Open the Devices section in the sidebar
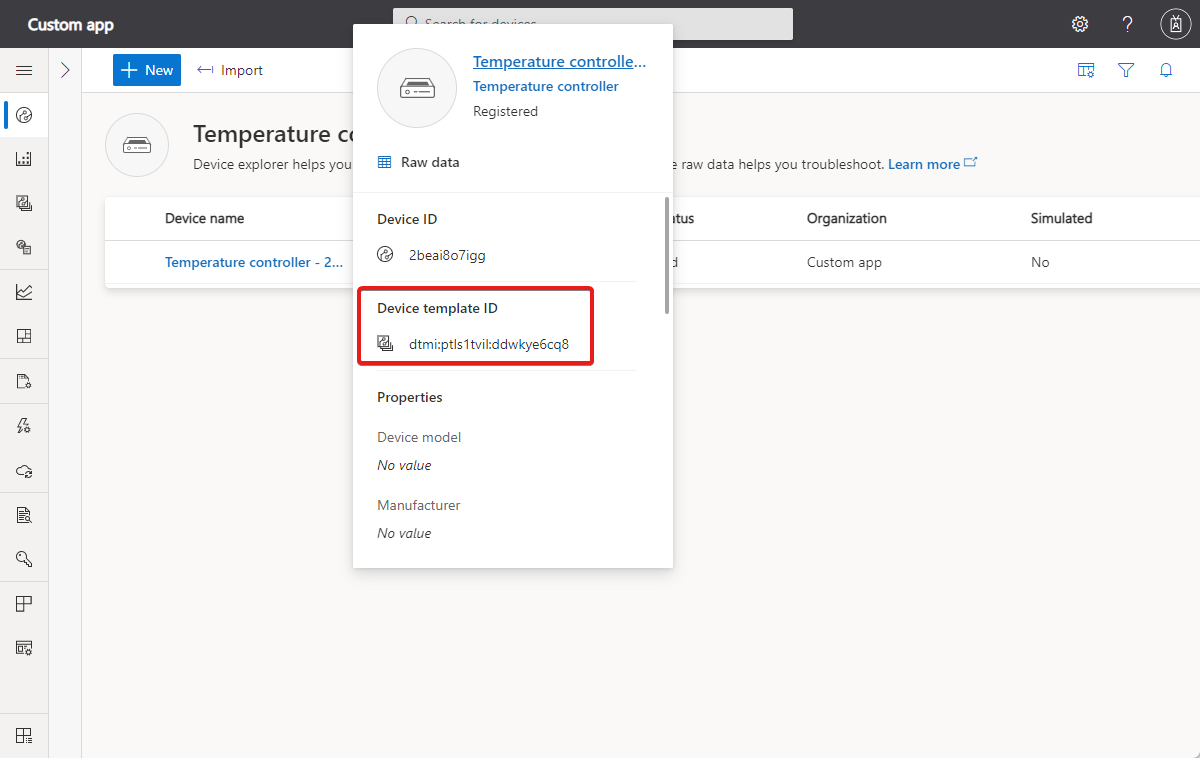Viewport: 1200px width, 758px height. [x=24, y=115]
